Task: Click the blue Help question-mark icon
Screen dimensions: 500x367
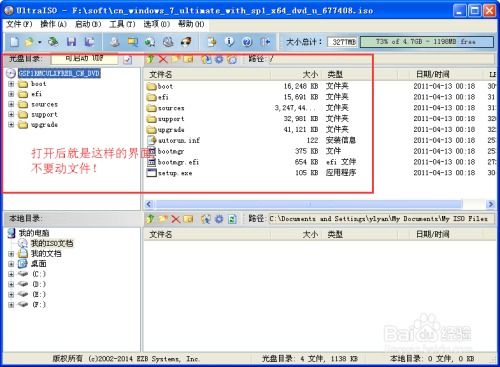Action: 247,42
